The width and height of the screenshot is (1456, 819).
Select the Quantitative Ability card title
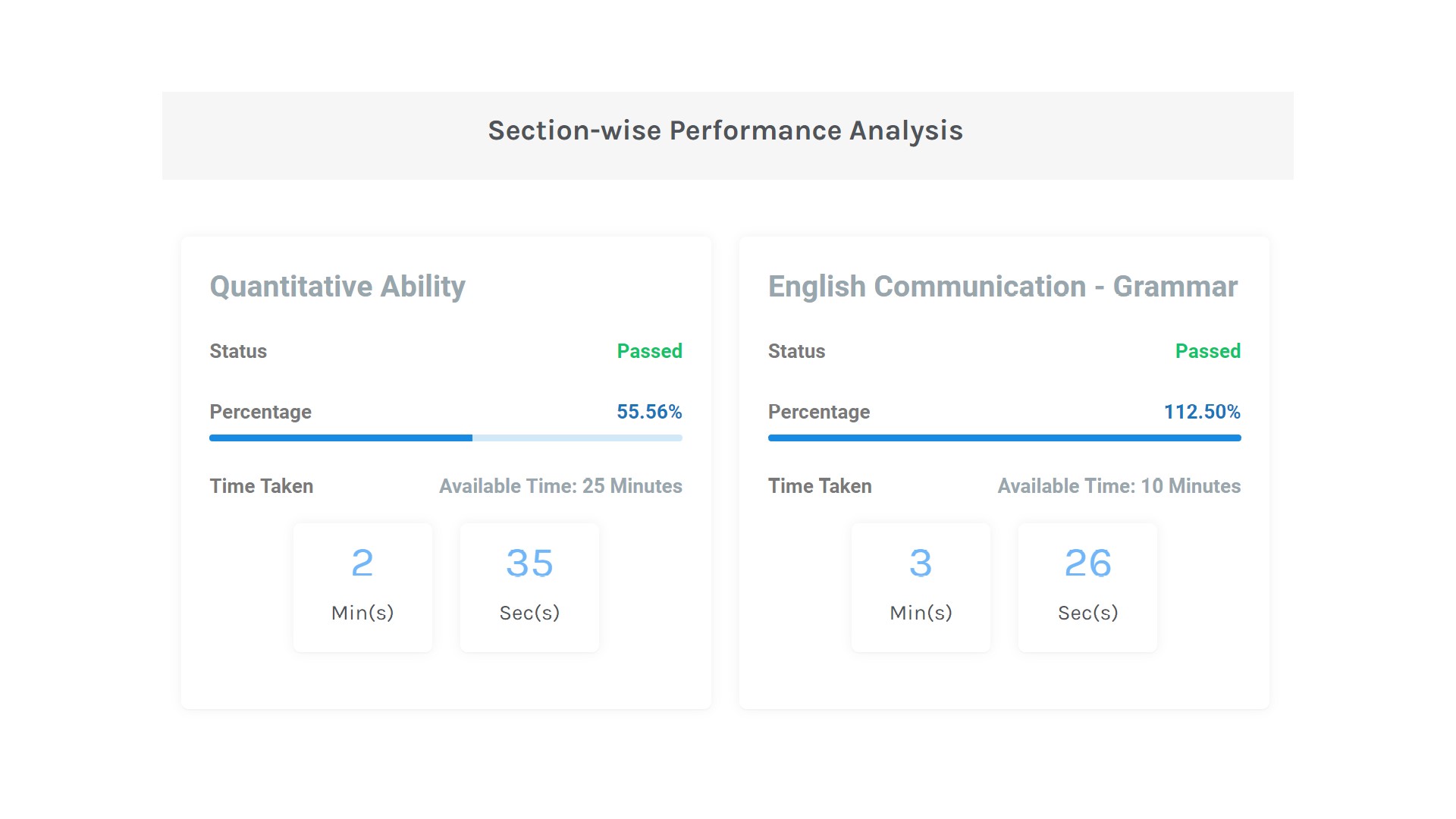(337, 287)
